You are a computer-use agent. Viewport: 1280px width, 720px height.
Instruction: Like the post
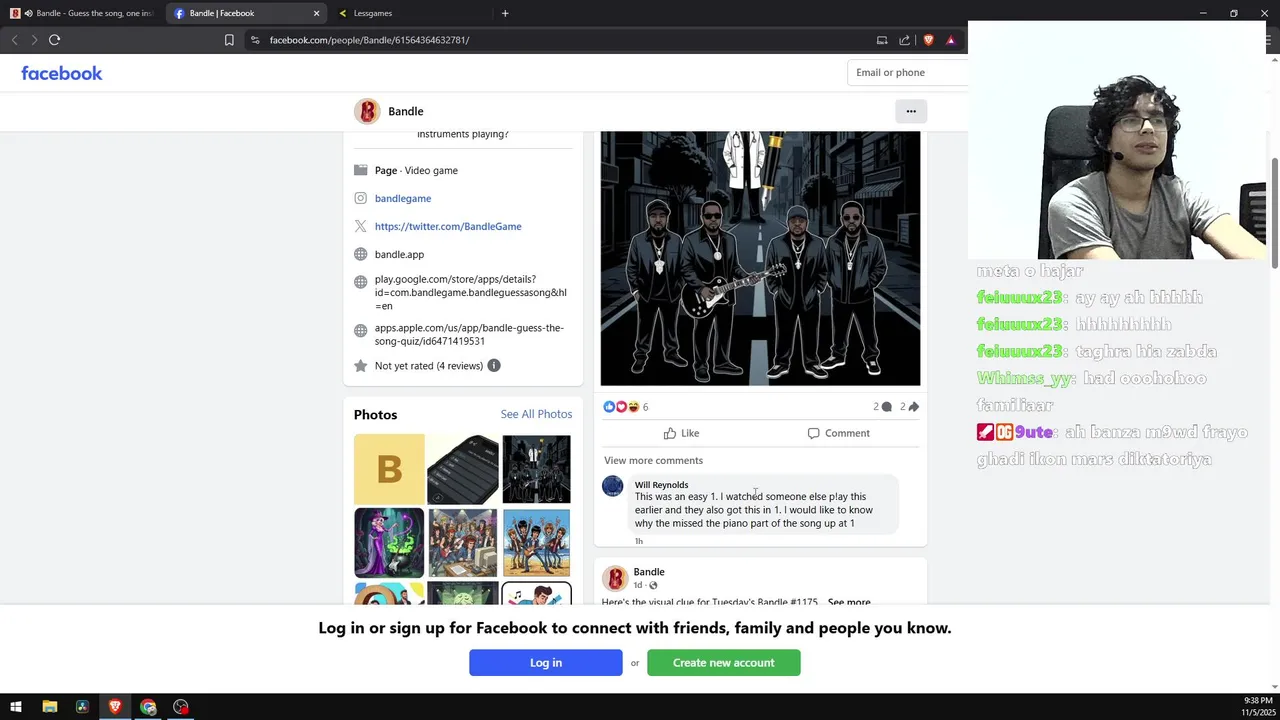point(681,433)
